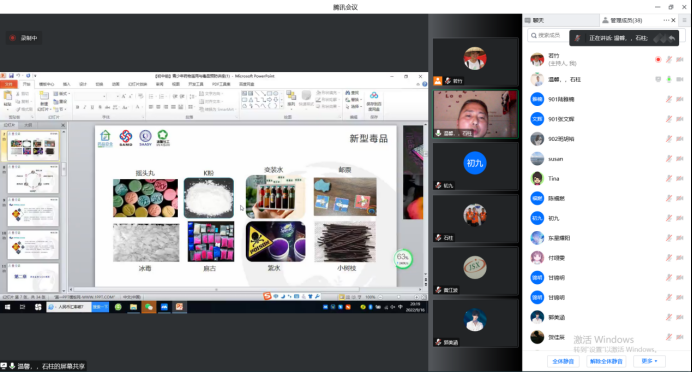
Task: Adjust the PowerPoint zoom slider in the status bar
Action: coord(399,297)
